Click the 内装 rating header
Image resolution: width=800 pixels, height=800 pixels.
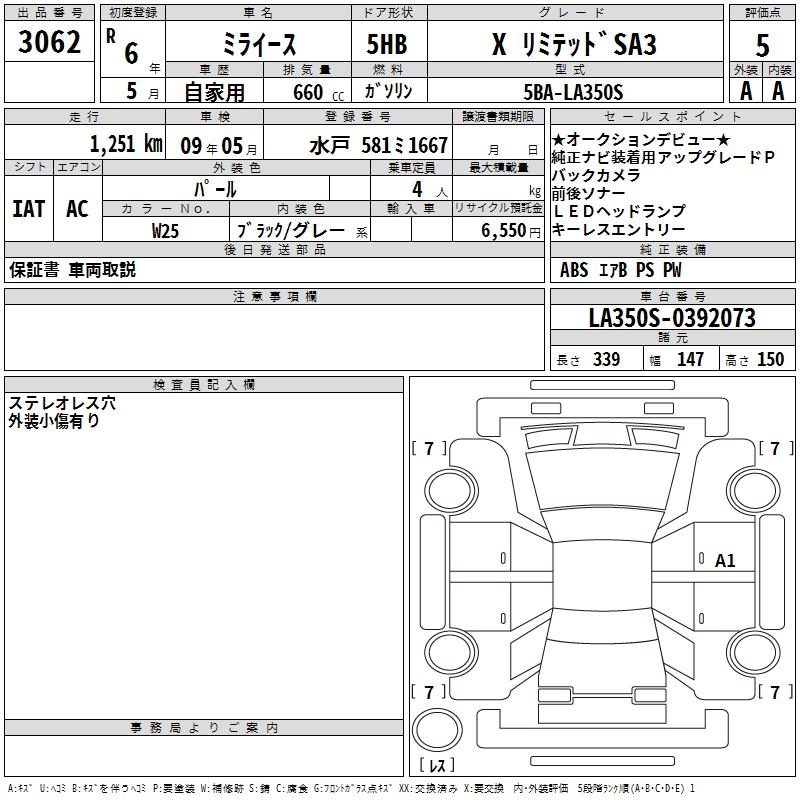pyautogui.click(x=779, y=70)
